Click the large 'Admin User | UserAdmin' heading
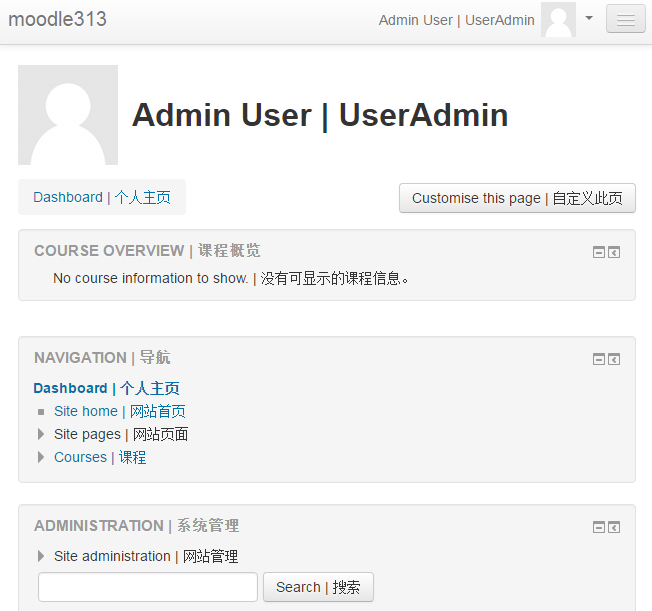Screen dimensions: 652x611 320,115
